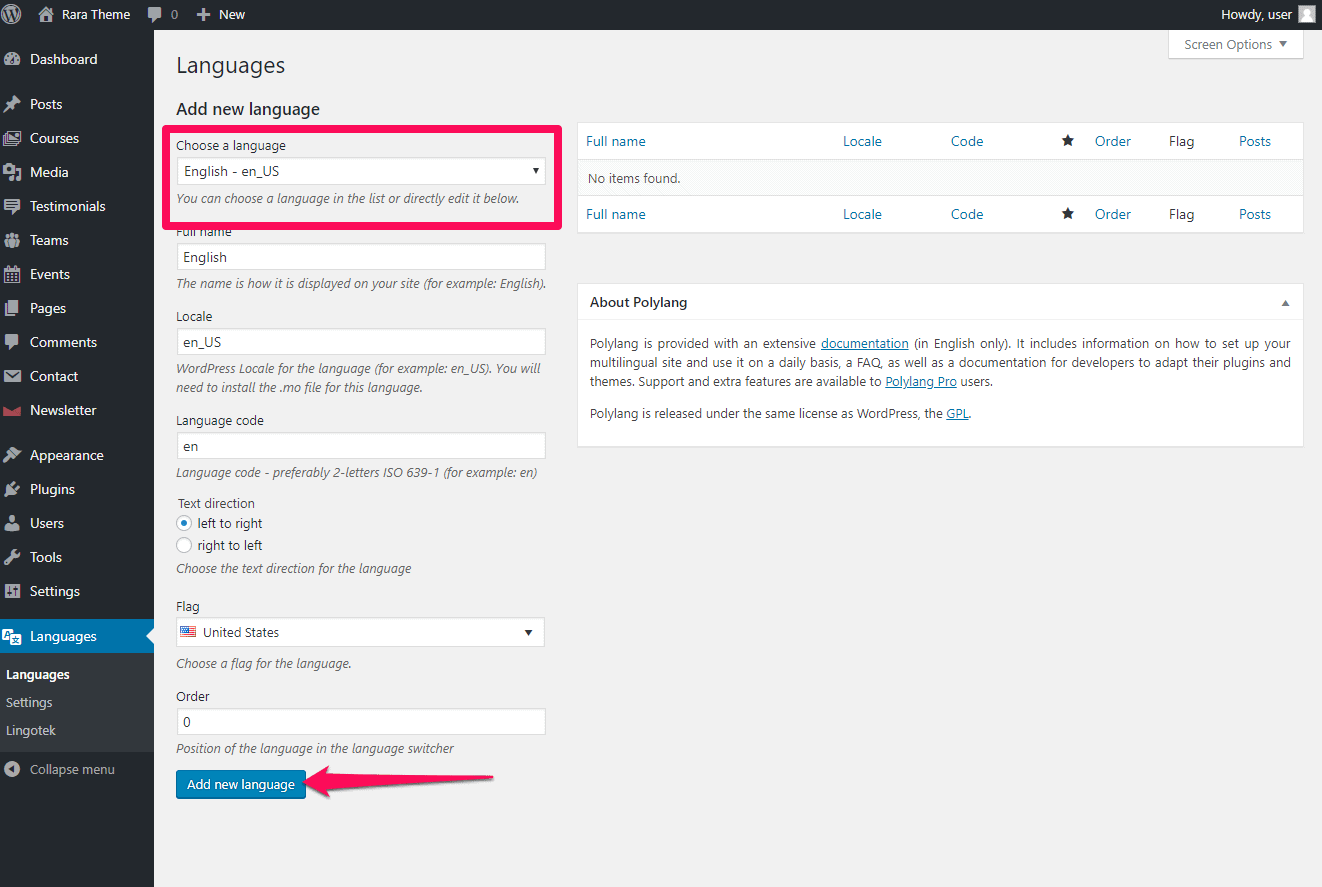Viewport: 1322px width, 887px height.
Task: Click the Media icon in sidebar
Action: tap(12, 172)
